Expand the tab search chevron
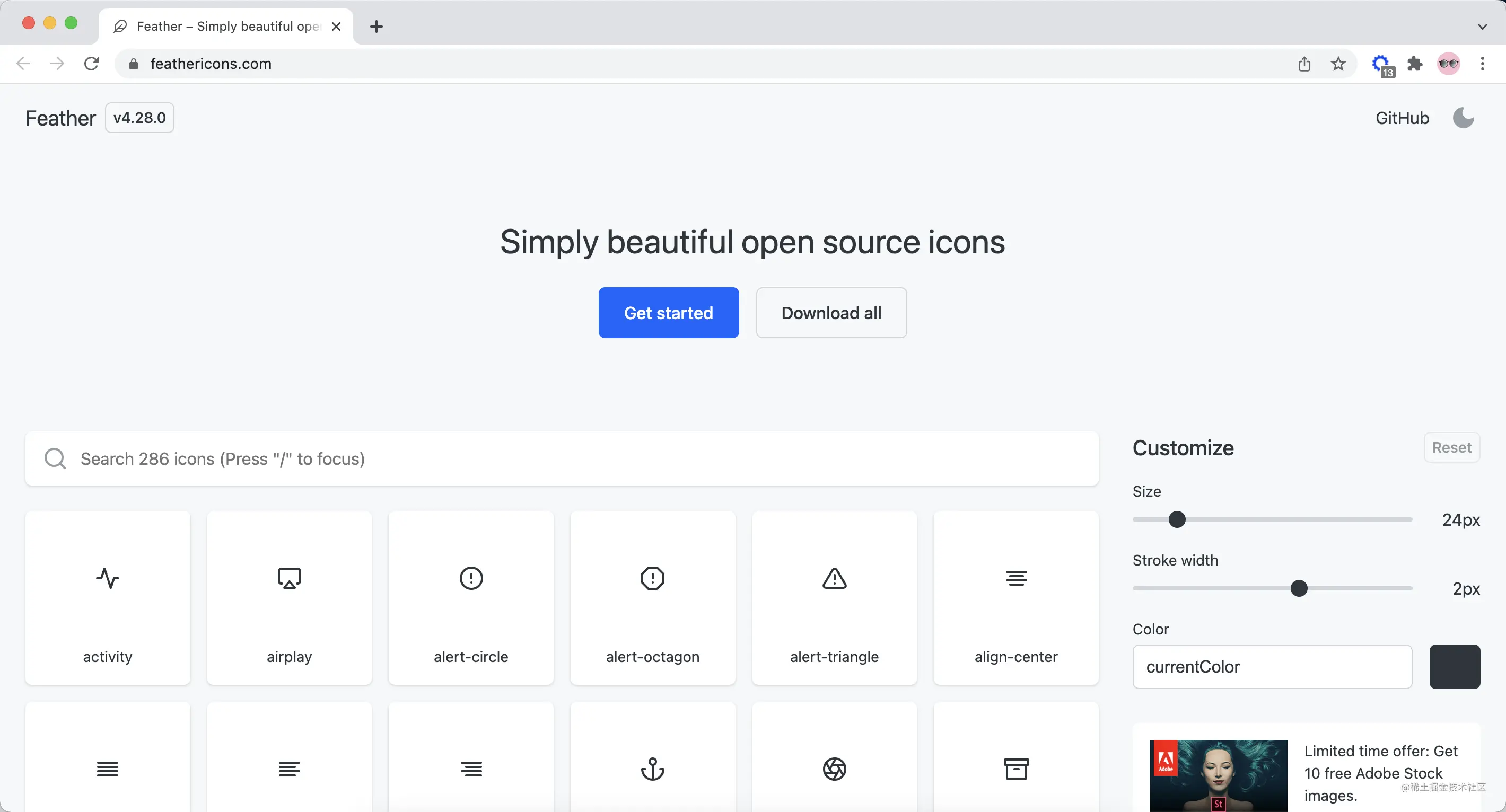 click(x=1482, y=27)
